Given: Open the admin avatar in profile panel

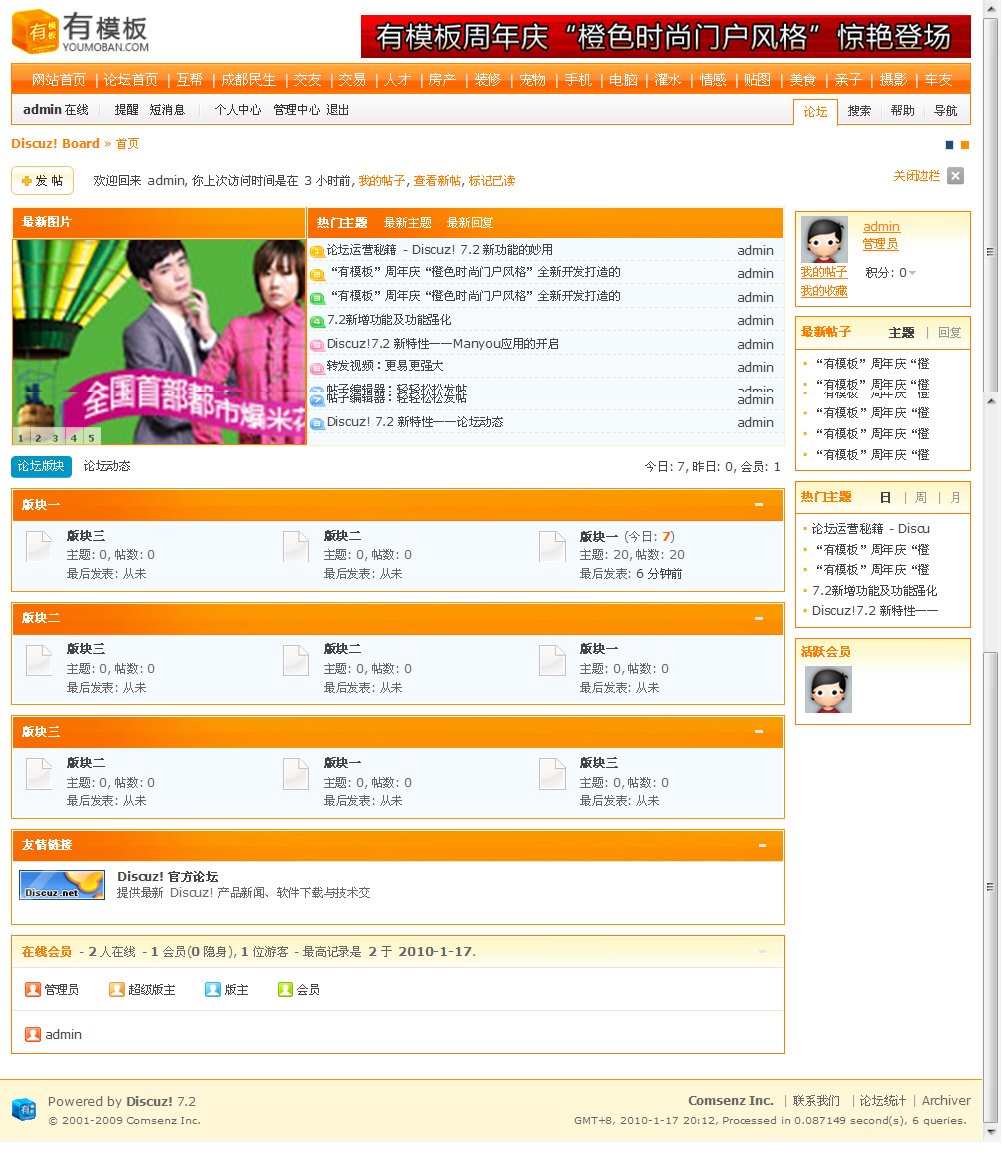Looking at the screenshot, I should click(x=825, y=240).
